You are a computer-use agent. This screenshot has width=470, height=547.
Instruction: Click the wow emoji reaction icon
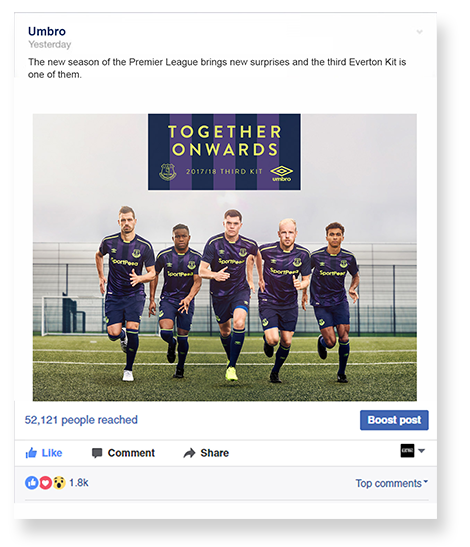[x=59, y=483]
